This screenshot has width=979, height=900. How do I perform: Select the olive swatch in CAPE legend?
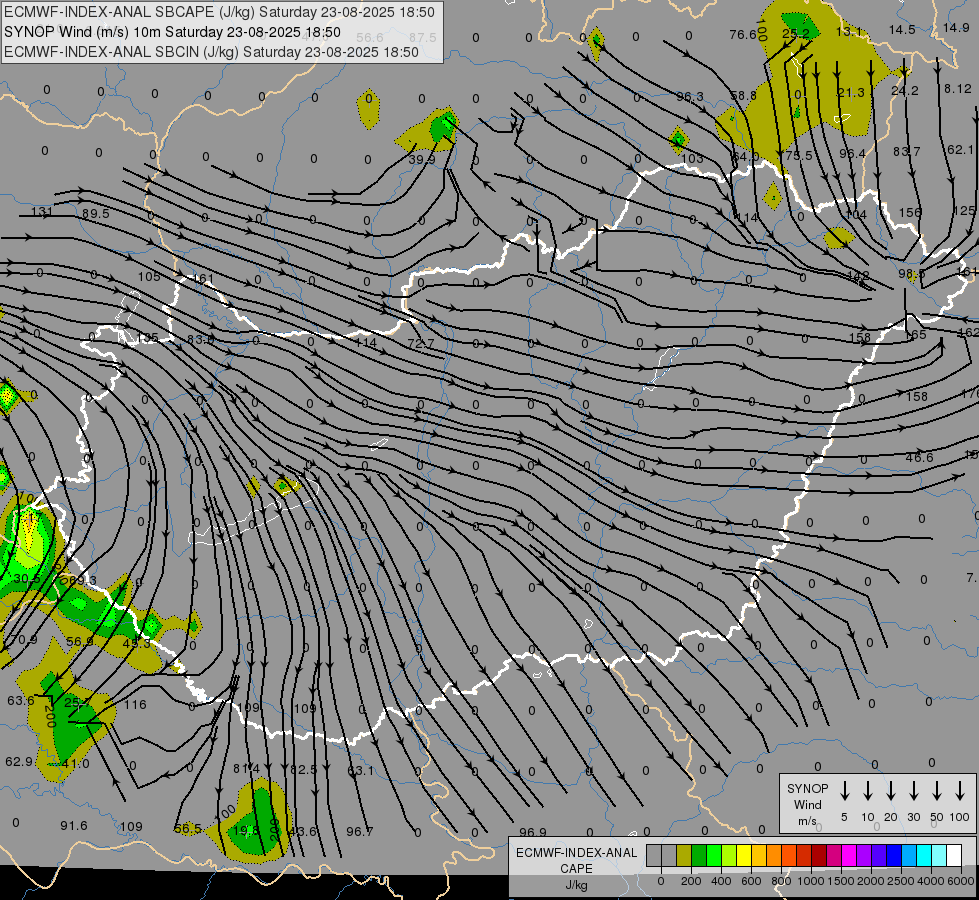pos(684,856)
